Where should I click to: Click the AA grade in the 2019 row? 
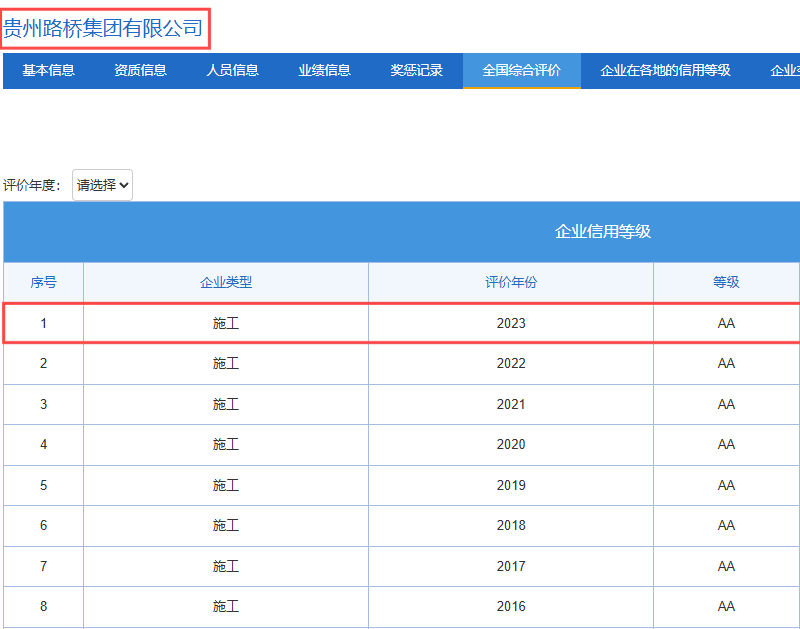tap(727, 485)
